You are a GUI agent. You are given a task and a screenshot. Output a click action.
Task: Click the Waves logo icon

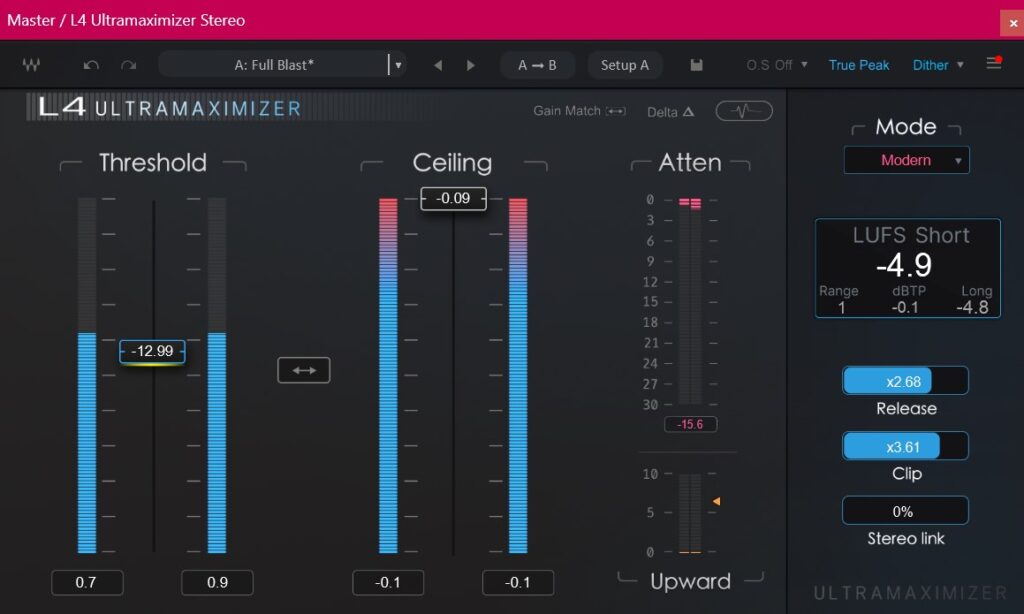tap(31, 65)
